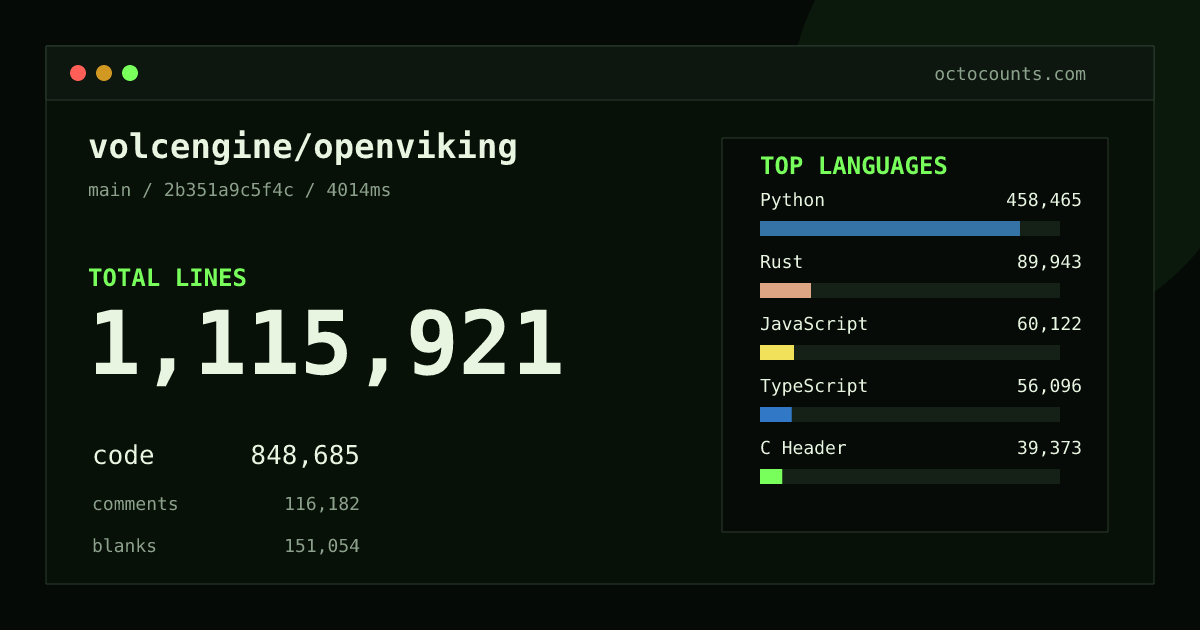Image resolution: width=1200 pixels, height=630 pixels.
Task: Select the 458,465 Python count
Action: (x=1044, y=200)
